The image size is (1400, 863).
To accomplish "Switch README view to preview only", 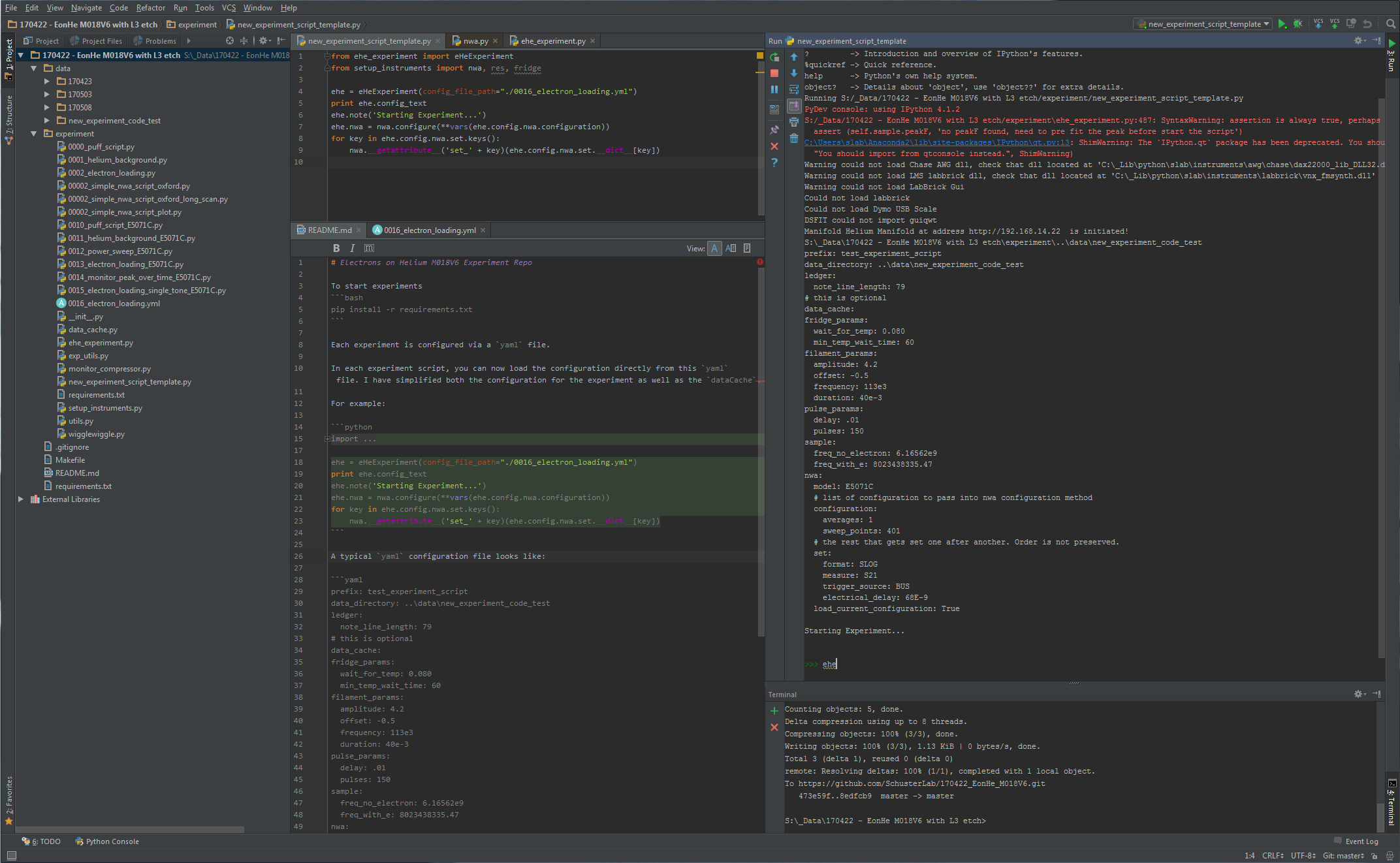I will click(x=747, y=248).
